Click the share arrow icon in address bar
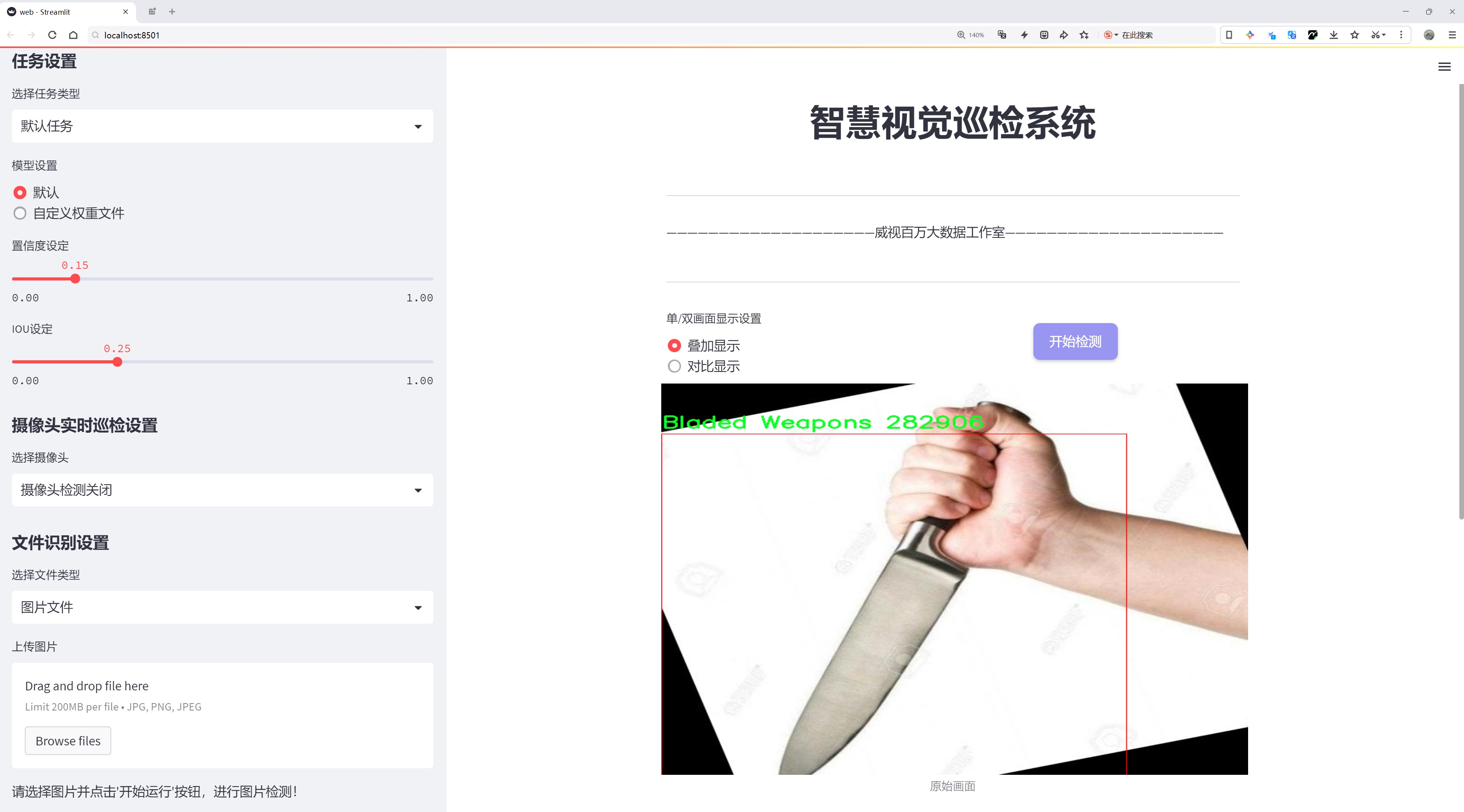Viewport: 1464px width, 812px height. tap(1063, 35)
